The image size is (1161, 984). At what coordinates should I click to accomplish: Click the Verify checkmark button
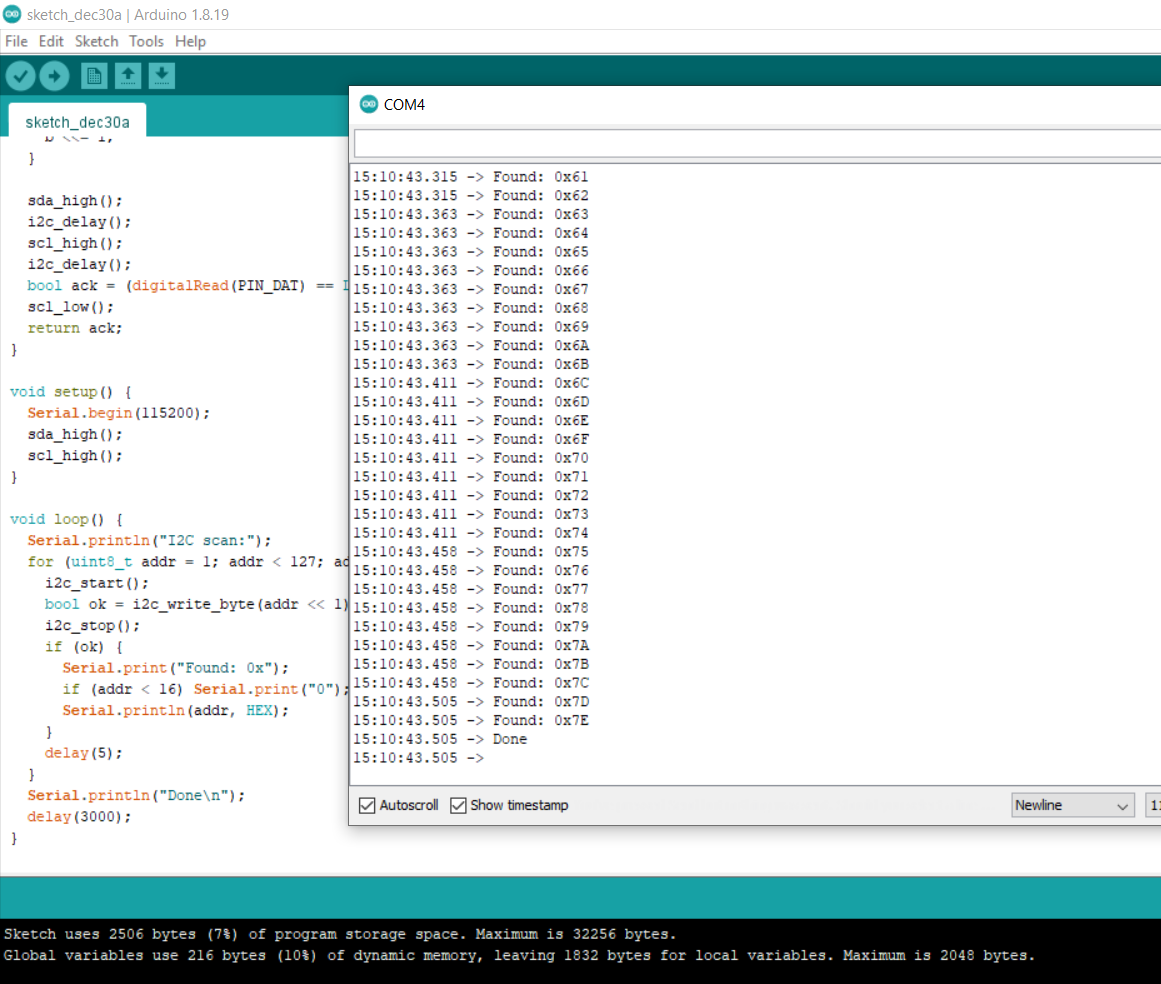click(21, 76)
